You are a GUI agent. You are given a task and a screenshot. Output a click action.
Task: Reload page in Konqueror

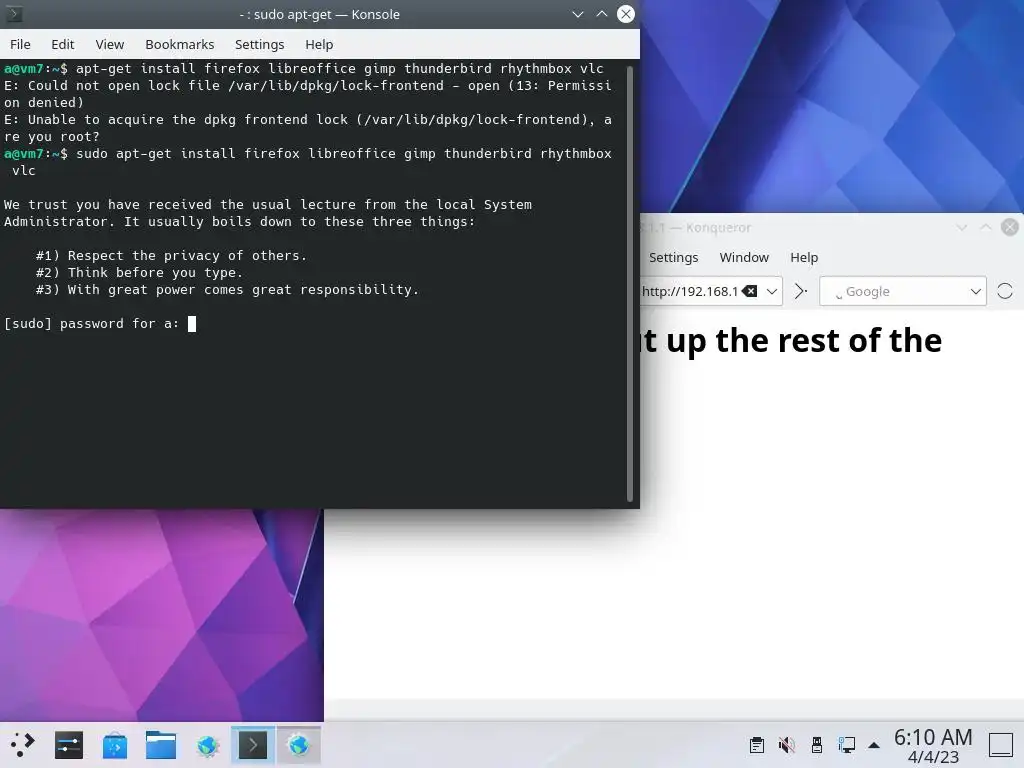[1005, 291]
